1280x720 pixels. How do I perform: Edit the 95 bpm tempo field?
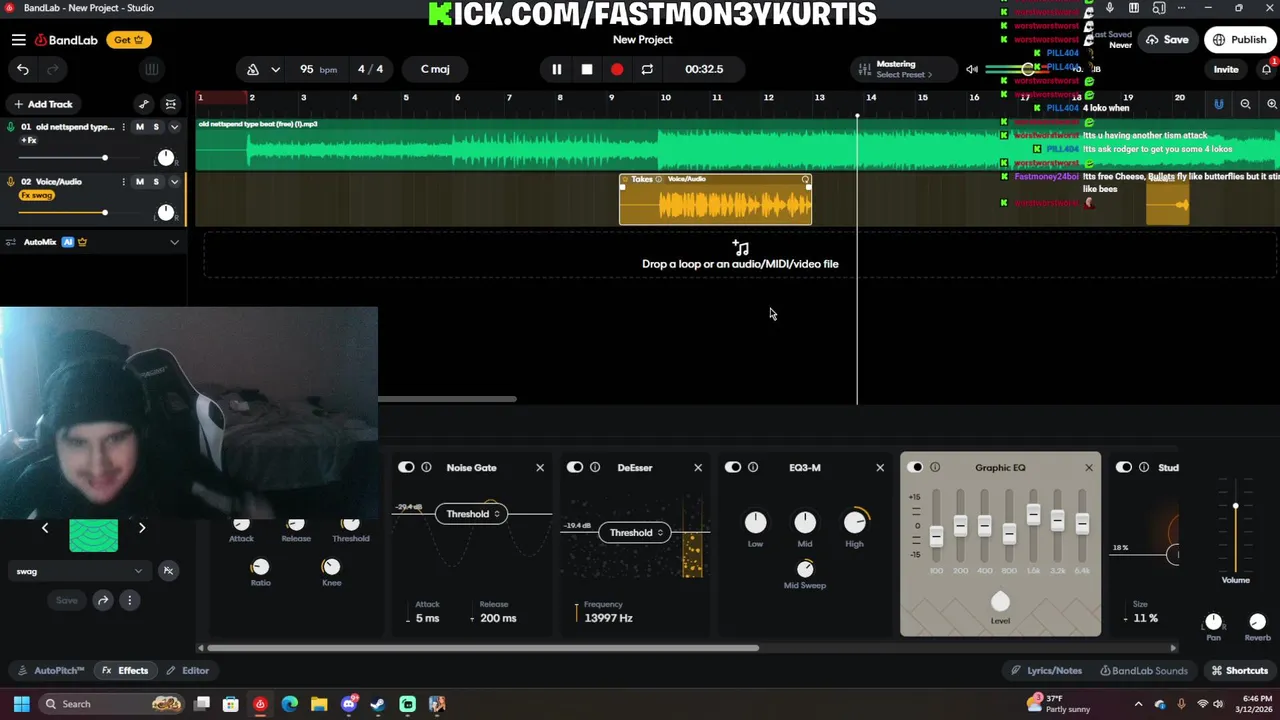coord(318,69)
